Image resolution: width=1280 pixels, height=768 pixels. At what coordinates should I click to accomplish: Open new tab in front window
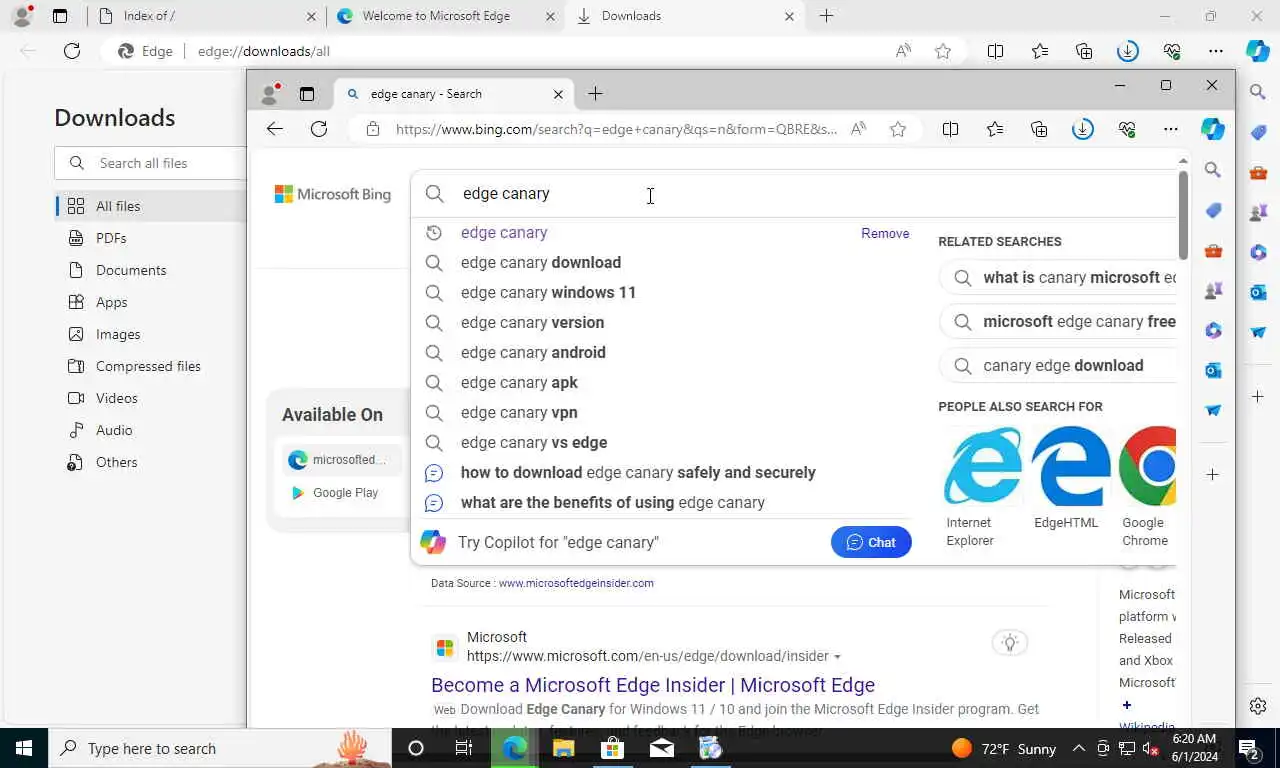(595, 94)
